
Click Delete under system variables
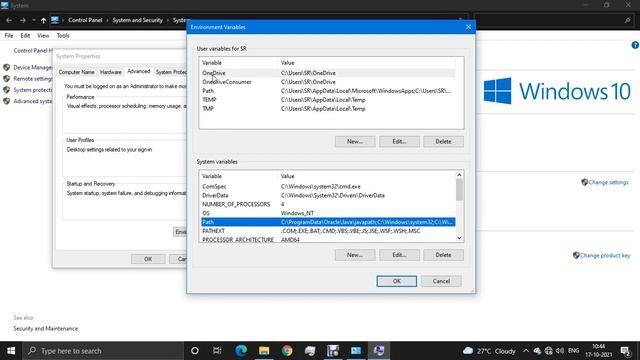(x=443, y=255)
